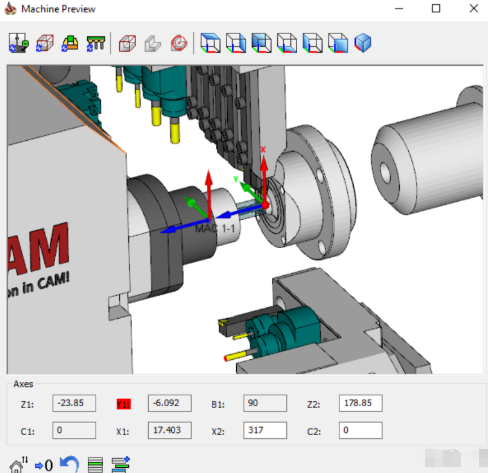Click the red circular target icon

(x=179, y=43)
